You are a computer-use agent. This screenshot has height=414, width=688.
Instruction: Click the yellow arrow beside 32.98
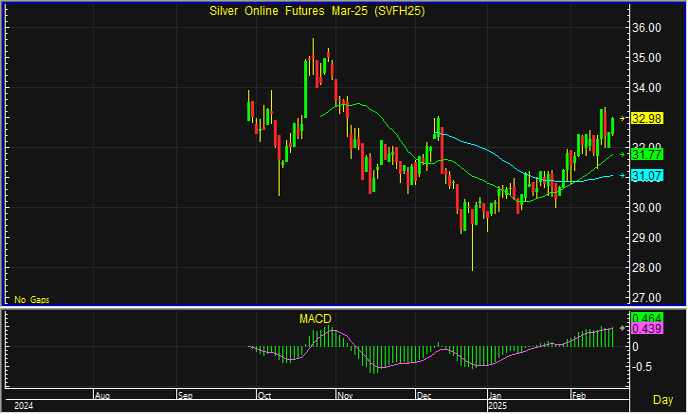click(x=623, y=119)
